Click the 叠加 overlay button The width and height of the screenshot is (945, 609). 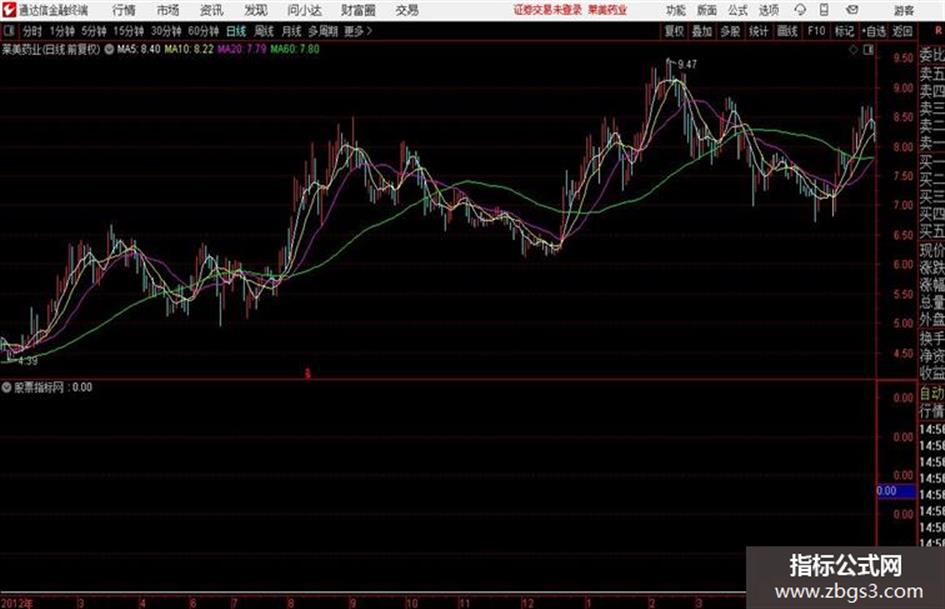pyautogui.click(x=702, y=31)
